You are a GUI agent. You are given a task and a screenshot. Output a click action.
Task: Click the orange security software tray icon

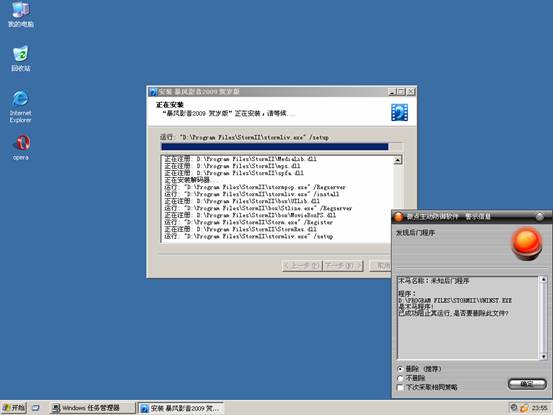pos(524,408)
